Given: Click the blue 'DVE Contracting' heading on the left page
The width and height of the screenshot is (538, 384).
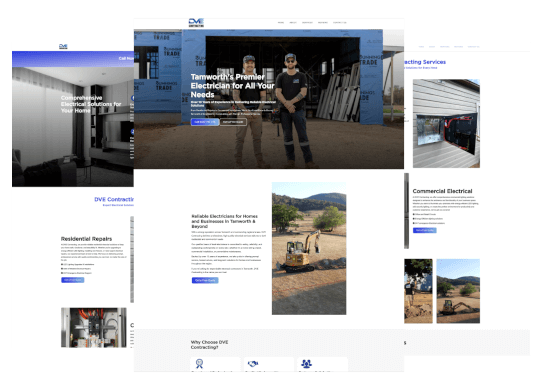Looking at the screenshot, I should (114, 199).
